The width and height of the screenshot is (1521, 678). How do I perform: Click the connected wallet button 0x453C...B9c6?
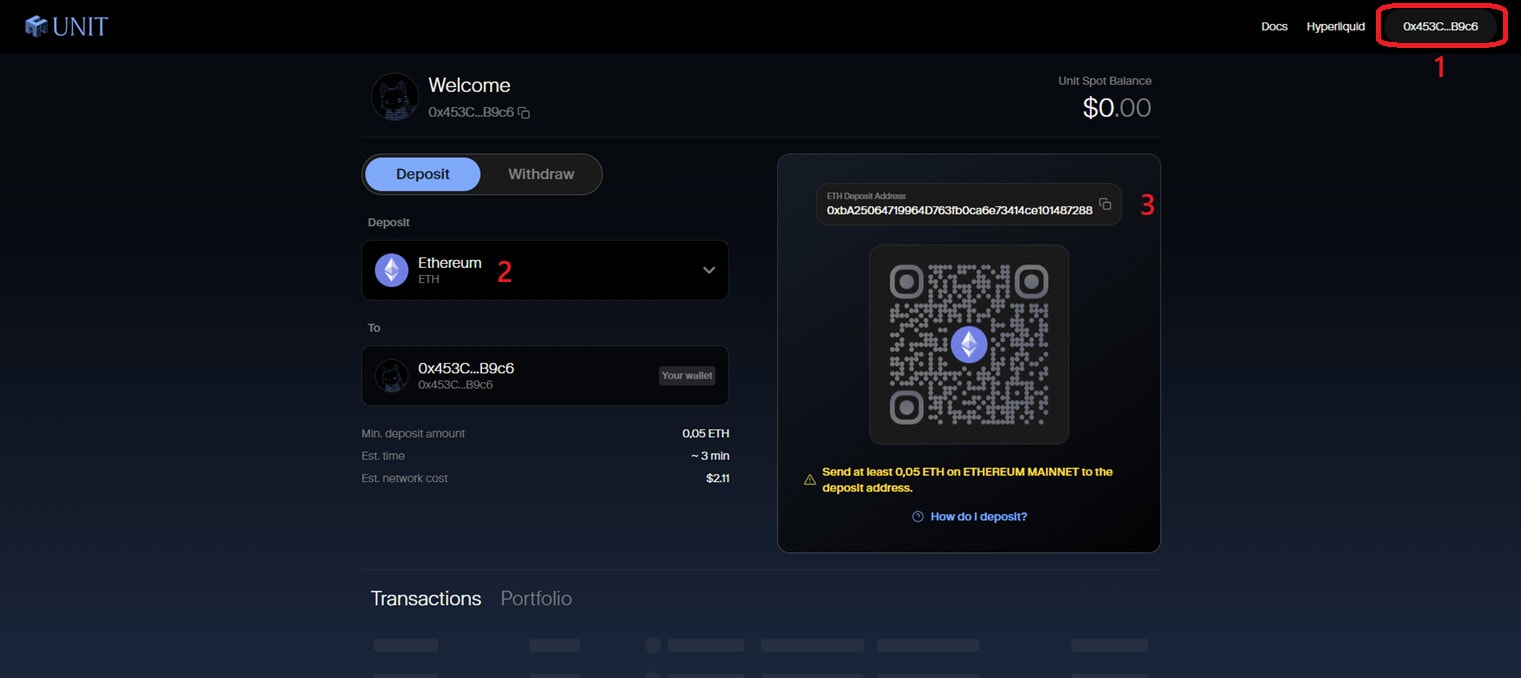pyautogui.click(x=1440, y=26)
